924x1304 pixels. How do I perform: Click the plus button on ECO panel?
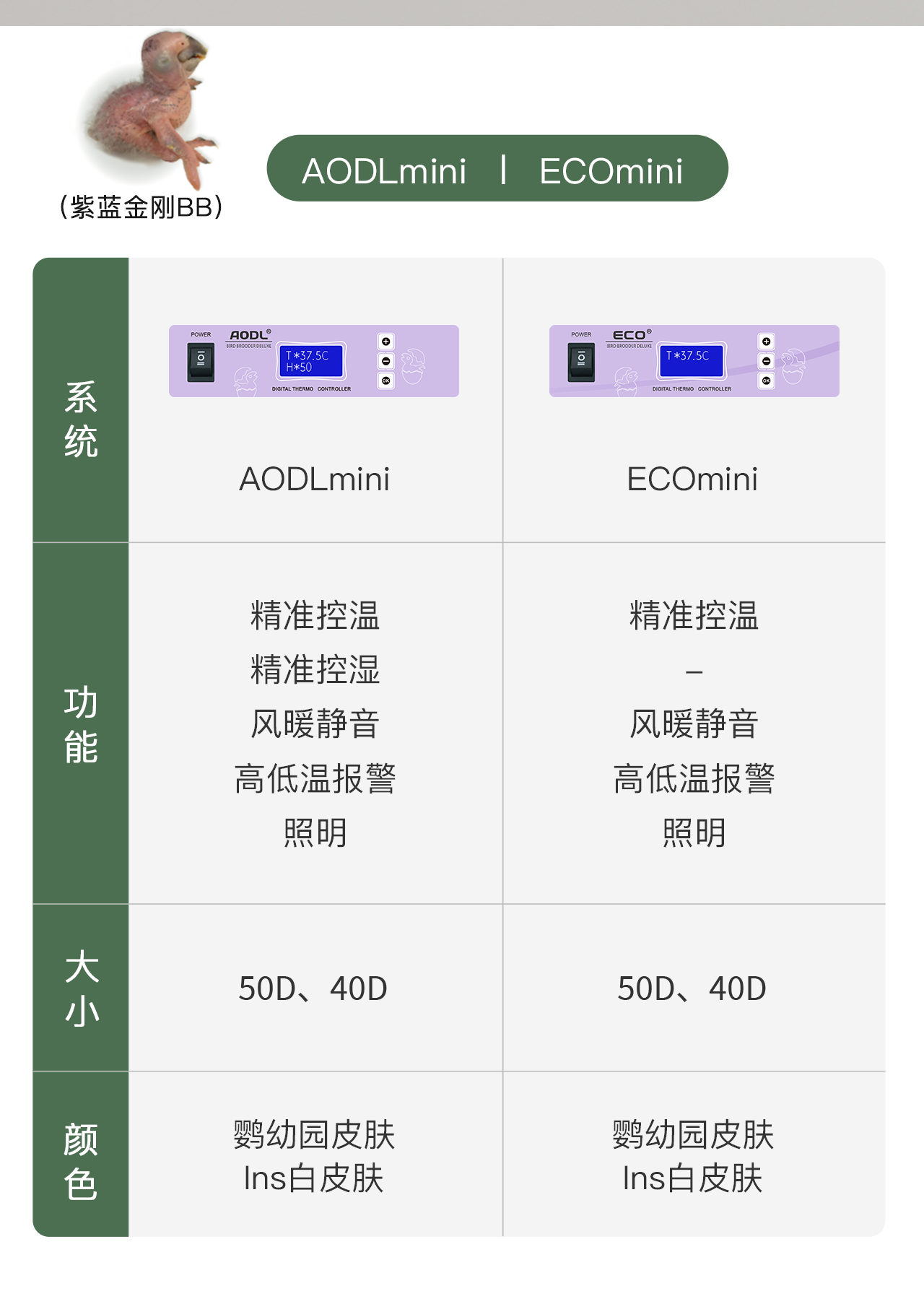point(766,342)
